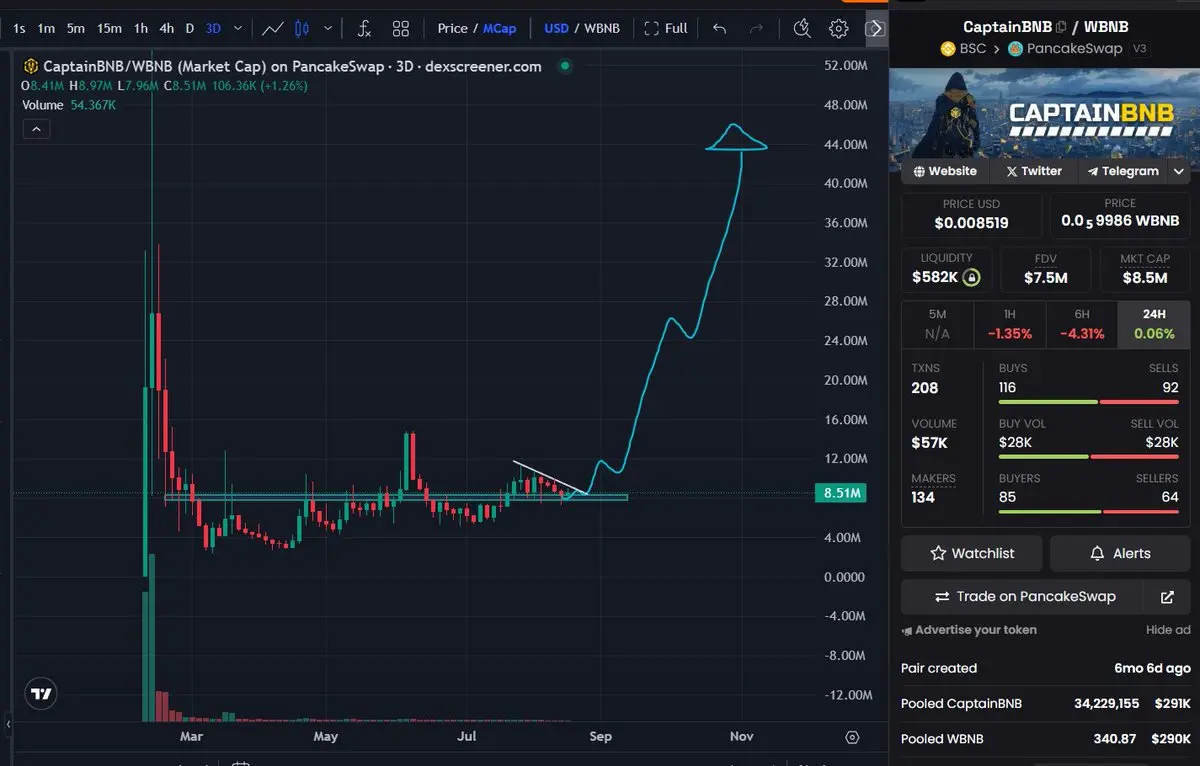This screenshot has height=766, width=1200.
Task: Select the 5m timeframe
Action: click(x=76, y=28)
